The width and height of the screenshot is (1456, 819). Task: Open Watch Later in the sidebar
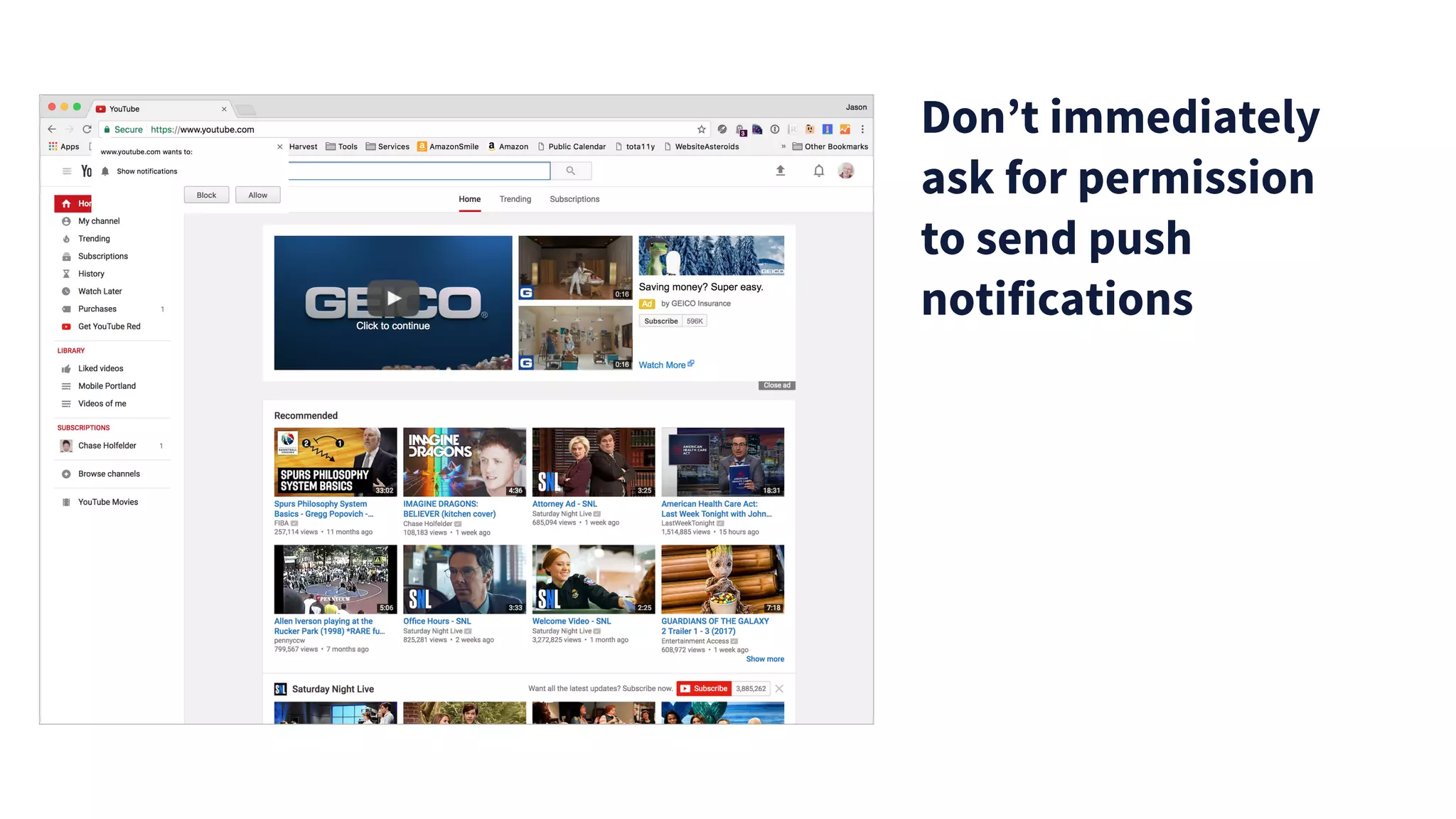click(100, 291)
